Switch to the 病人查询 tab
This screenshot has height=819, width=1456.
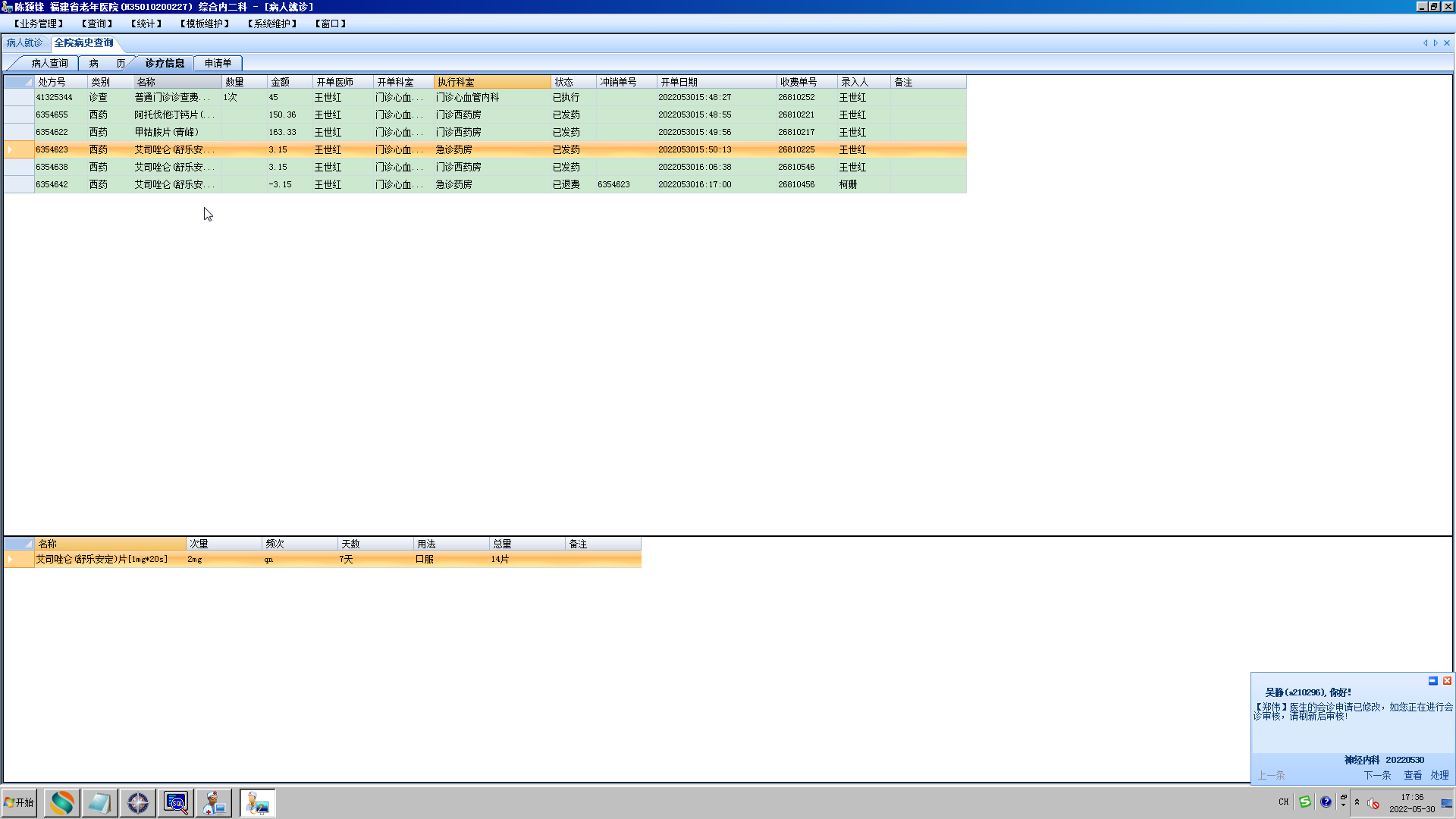[x=49, y=63]
